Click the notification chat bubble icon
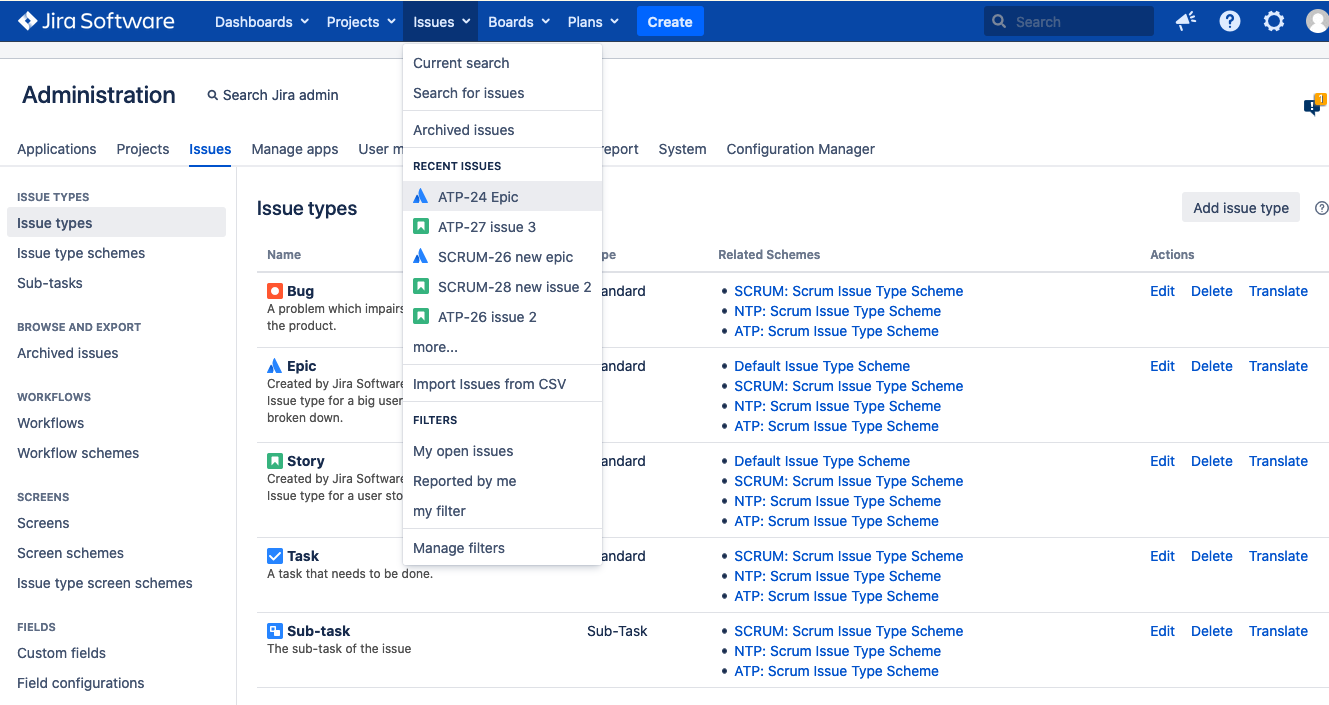This screenshot has height=705, width=1329. pyautogui.click(x=1313, y=106)
